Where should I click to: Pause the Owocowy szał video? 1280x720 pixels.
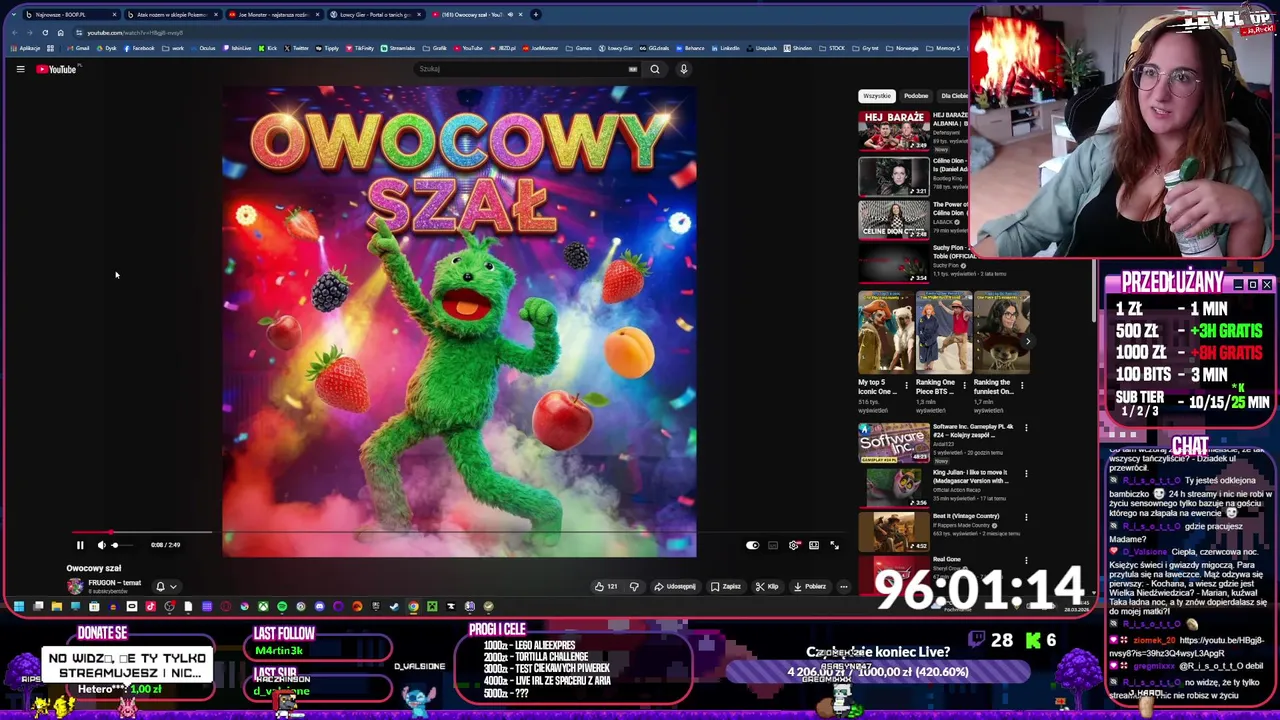(80, 545)
